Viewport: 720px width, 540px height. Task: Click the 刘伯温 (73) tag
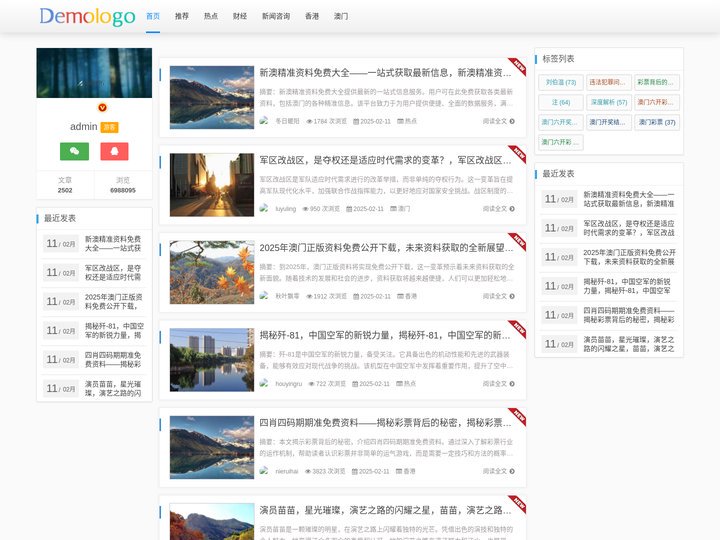pyautogui.click(x=561, y=83)
